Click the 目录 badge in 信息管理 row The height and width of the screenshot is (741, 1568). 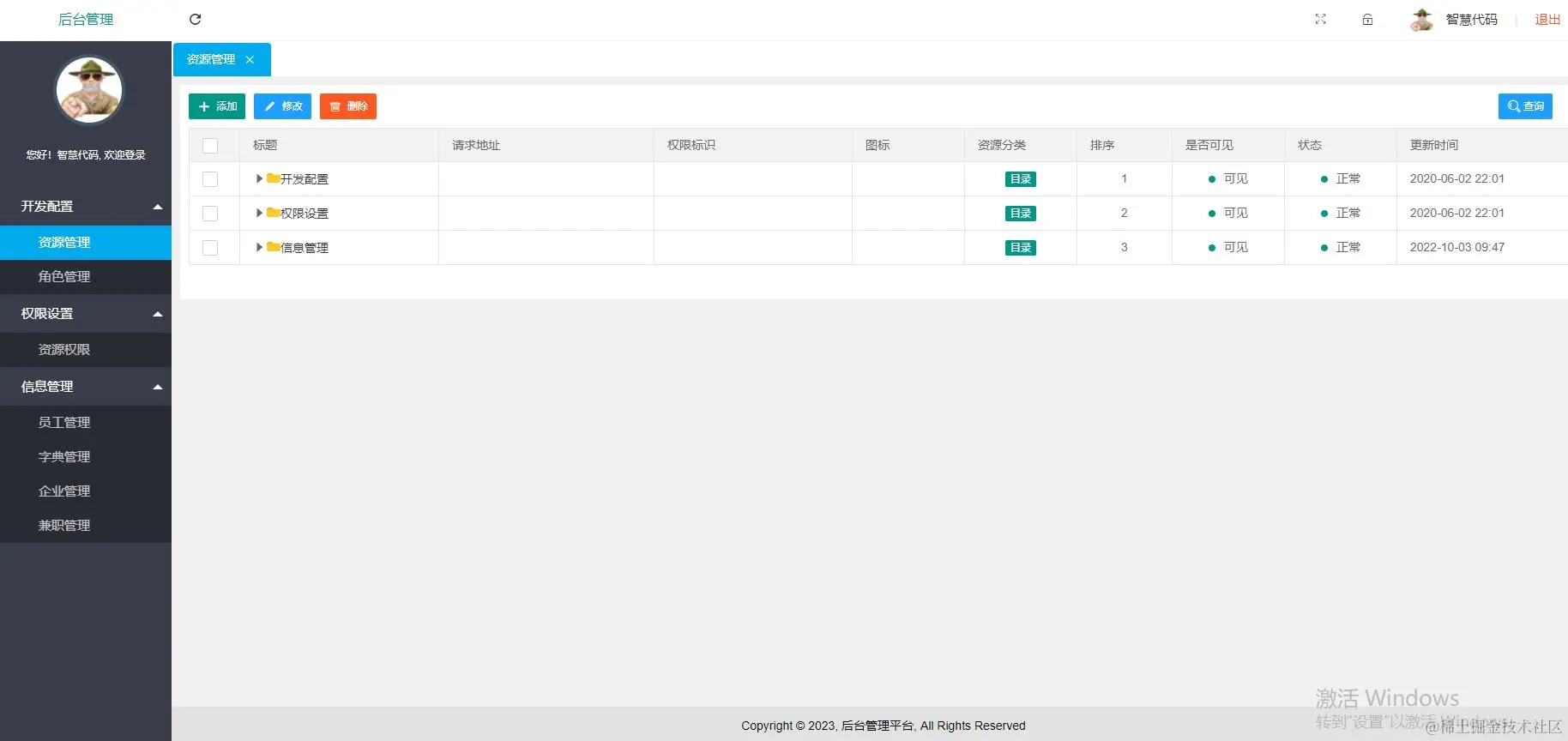click(x=1021, y=248)
